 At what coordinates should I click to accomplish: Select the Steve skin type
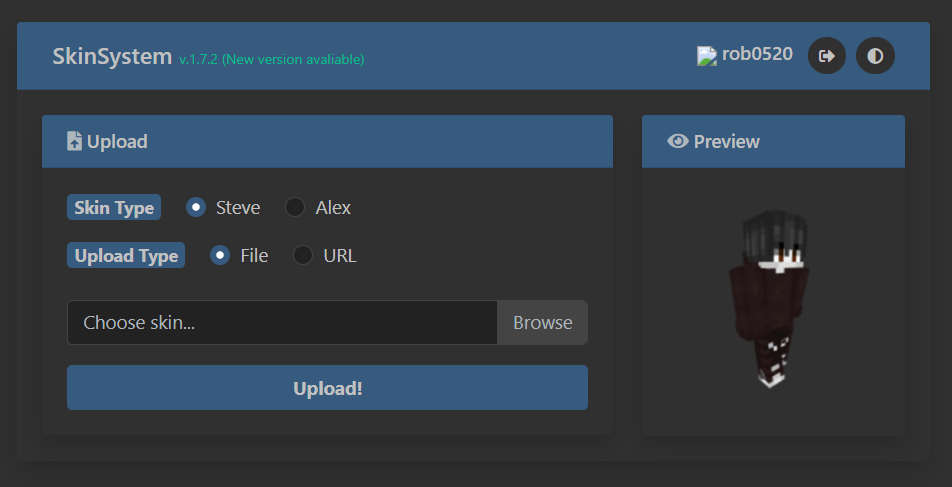click(196, 207)
